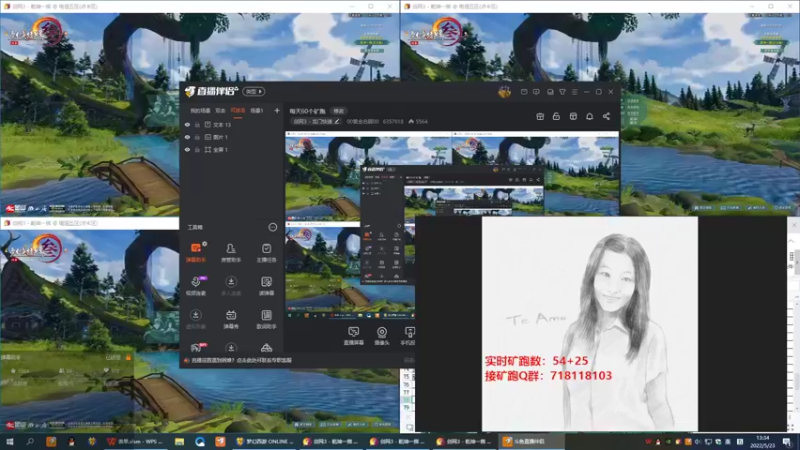Toggle the lock on 全屏 1 layer
Image resolution: width=800 pixels, height=450 pixels.
tap(197, 149)
